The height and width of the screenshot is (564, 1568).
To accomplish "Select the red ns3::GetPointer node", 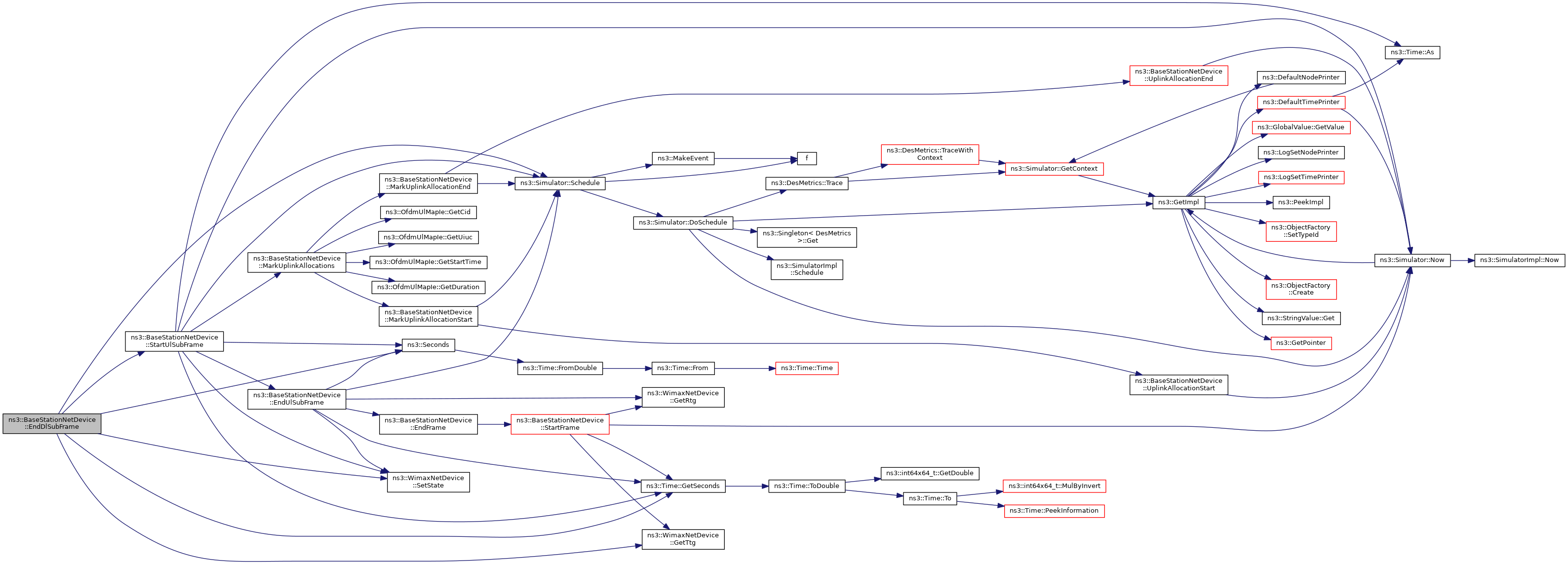I will coord(1301,344).
